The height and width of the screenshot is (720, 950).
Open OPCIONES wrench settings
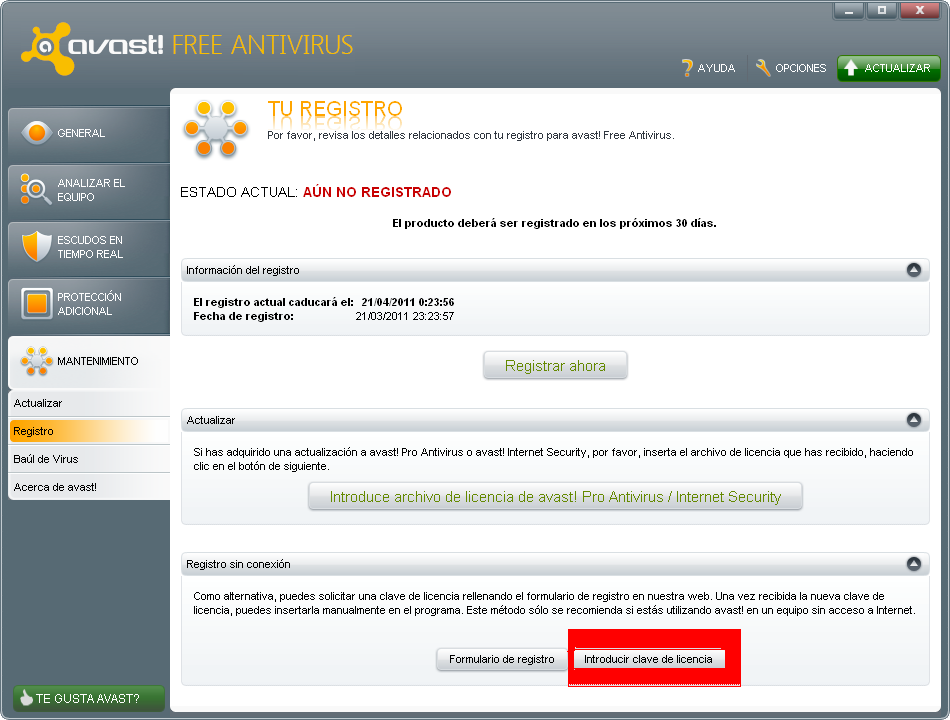click(x=791, y=68)
